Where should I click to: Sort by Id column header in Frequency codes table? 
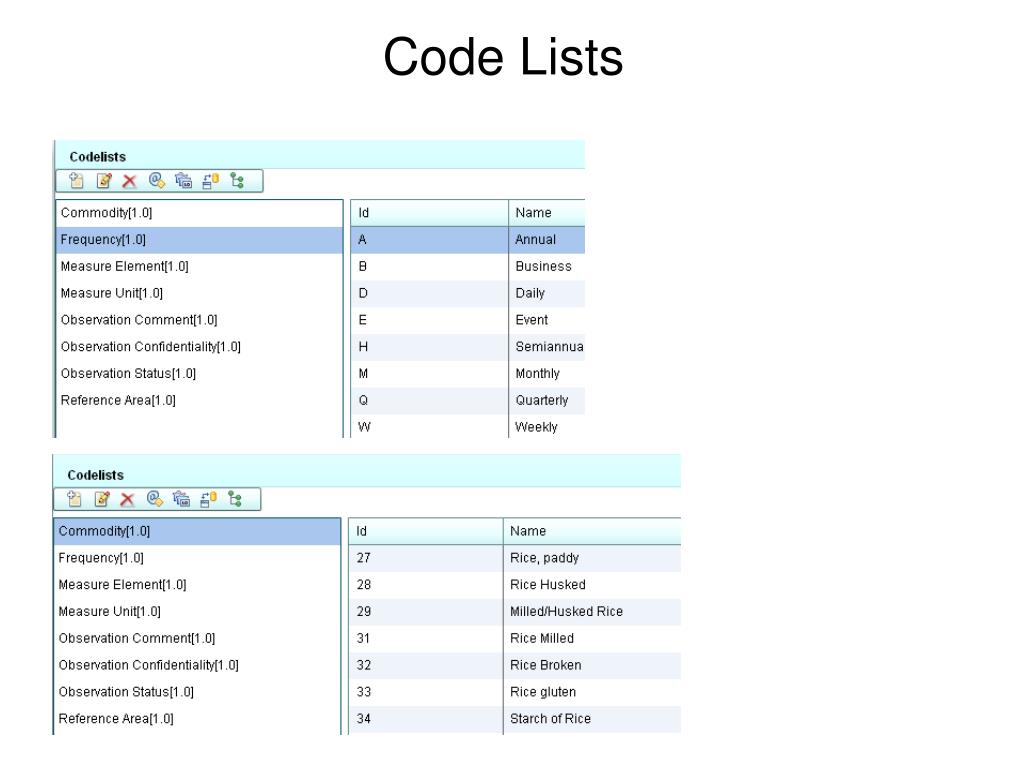(430, 213)
